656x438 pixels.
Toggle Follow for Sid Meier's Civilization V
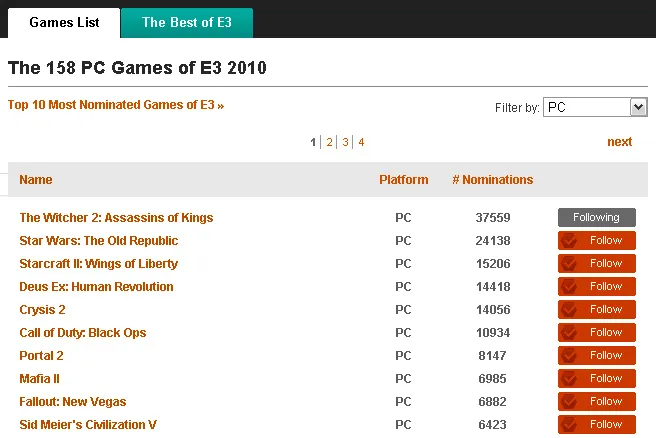point(596,425)
